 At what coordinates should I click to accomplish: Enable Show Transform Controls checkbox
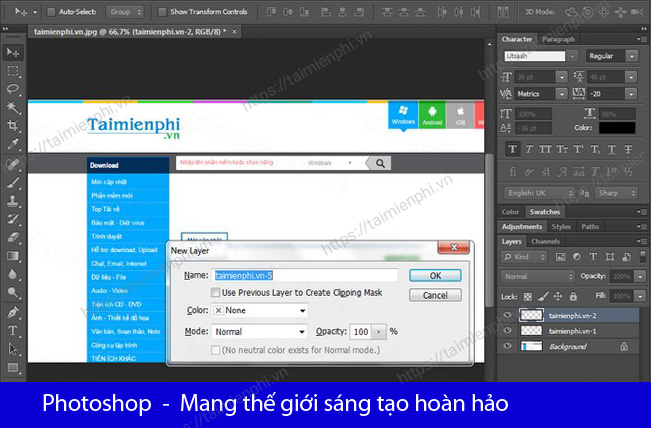point(162,12)
